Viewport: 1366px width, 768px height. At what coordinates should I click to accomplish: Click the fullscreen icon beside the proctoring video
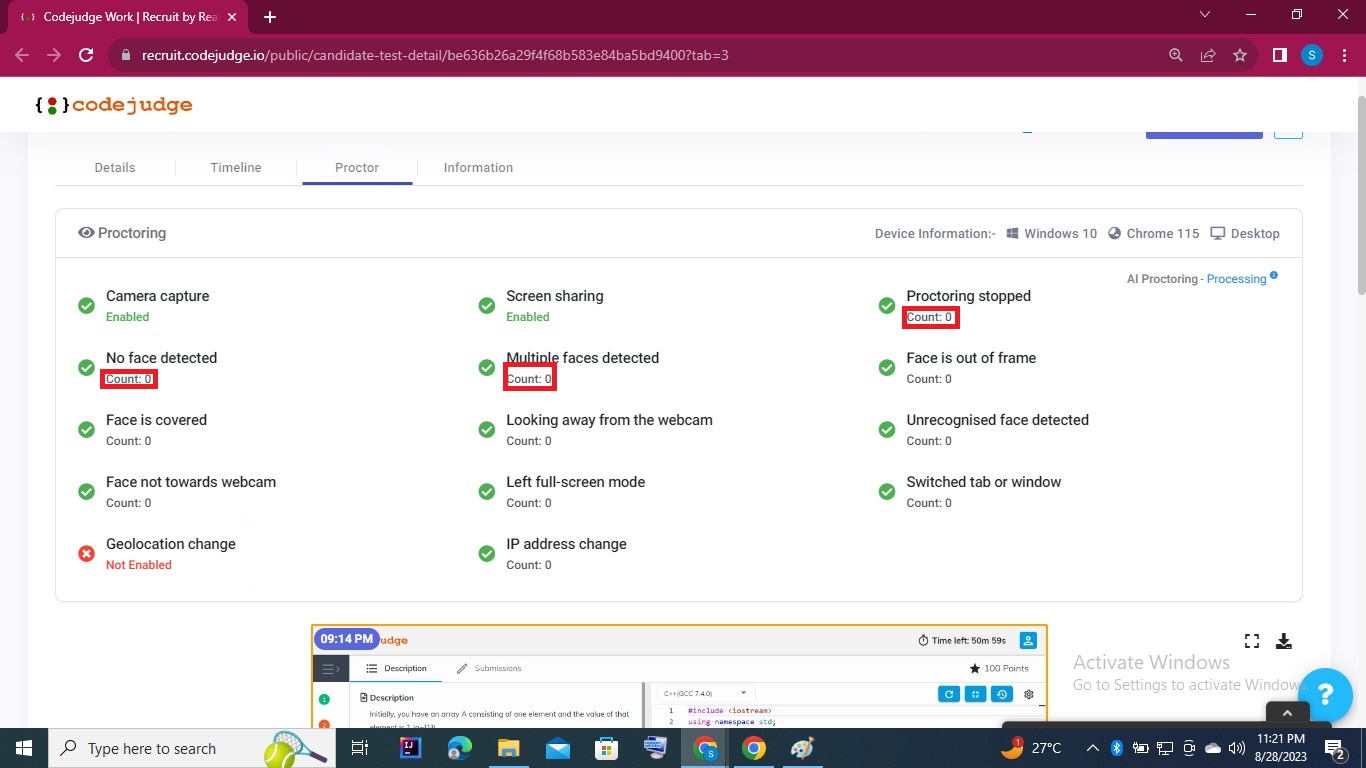1251,640
